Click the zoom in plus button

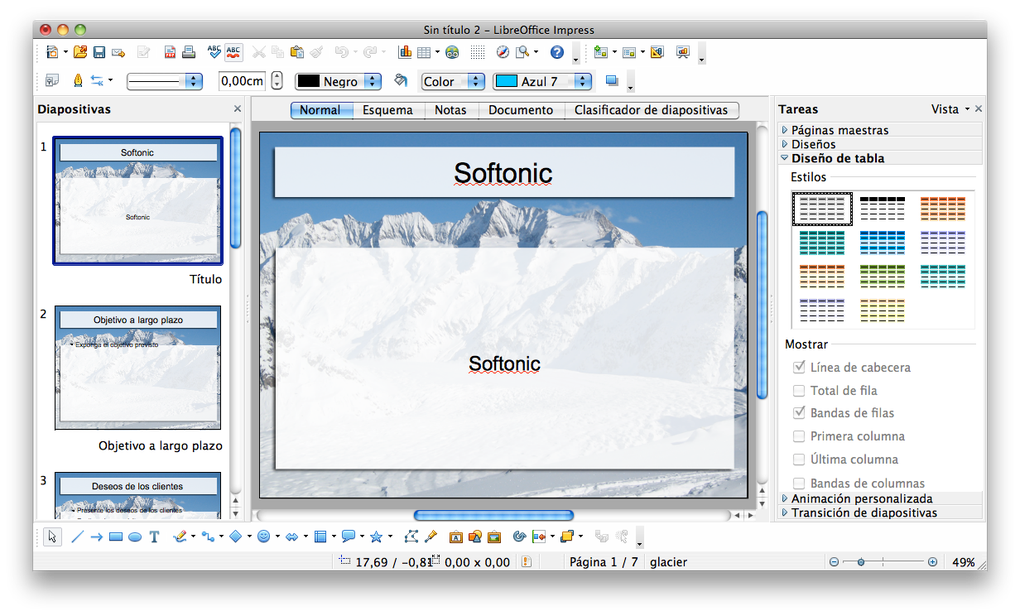pyautogui.click(x=932, y=562)
